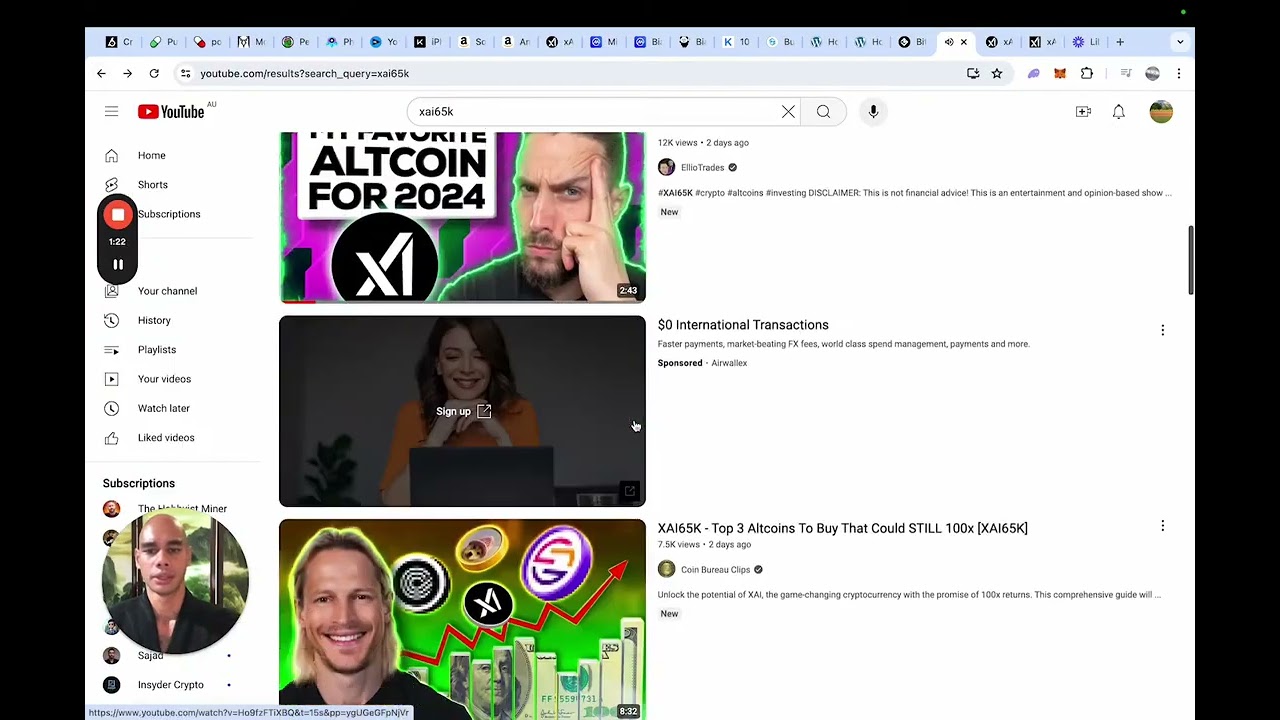Close the active YouTube tab

[x=964, y=42]
